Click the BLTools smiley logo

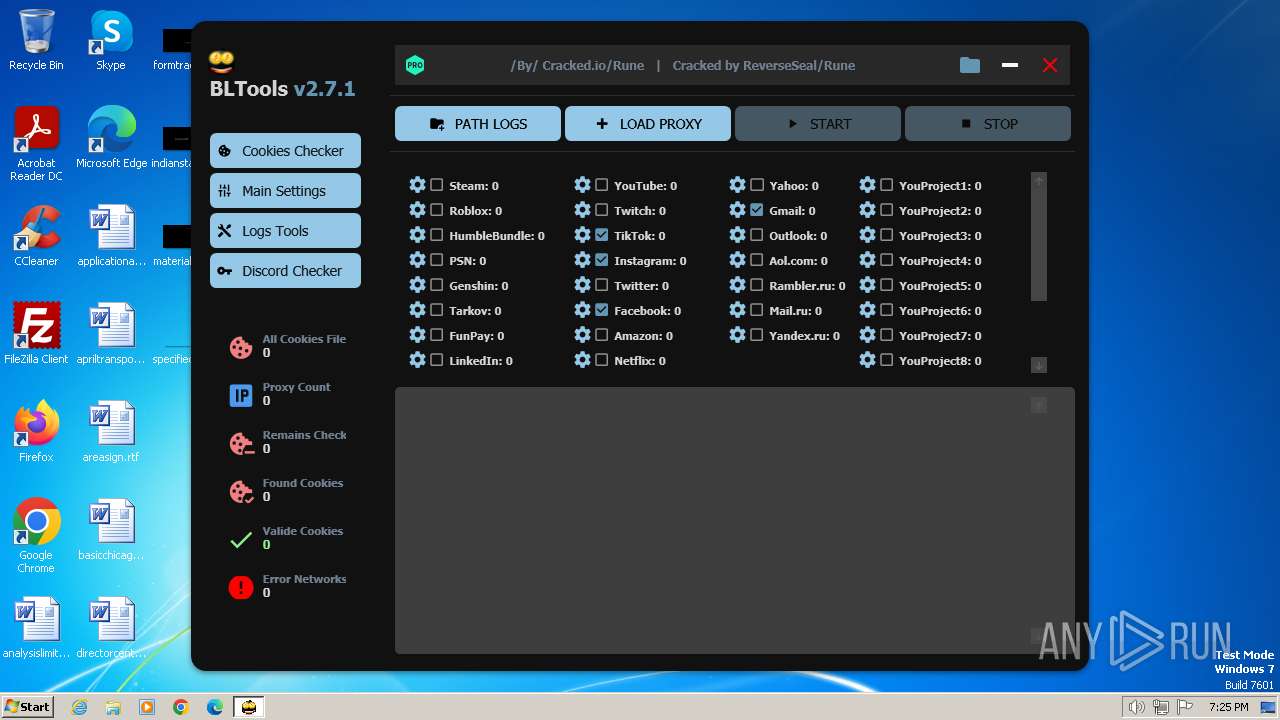(221, 62)
